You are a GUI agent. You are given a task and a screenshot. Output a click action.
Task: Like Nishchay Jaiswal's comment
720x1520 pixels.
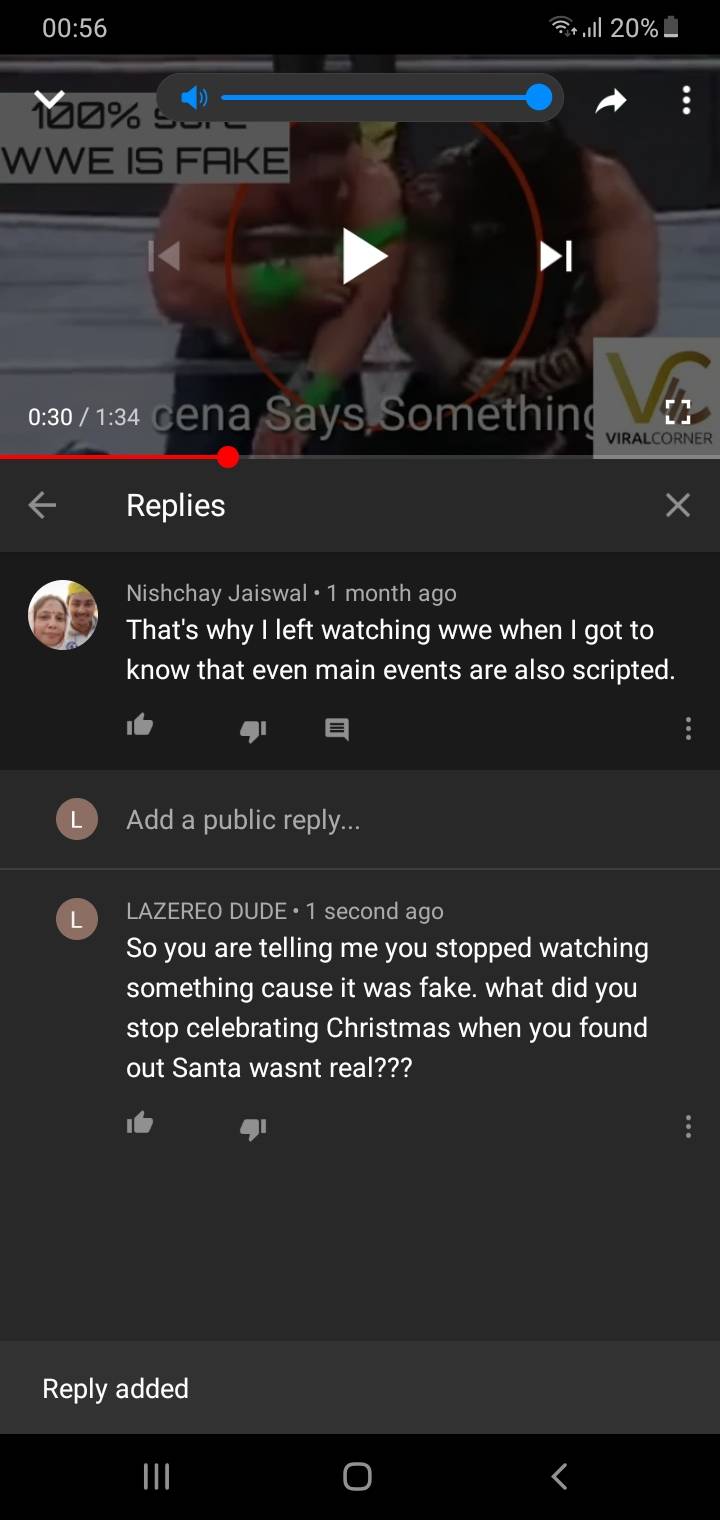pyautogui.click(x=140, y=726)
